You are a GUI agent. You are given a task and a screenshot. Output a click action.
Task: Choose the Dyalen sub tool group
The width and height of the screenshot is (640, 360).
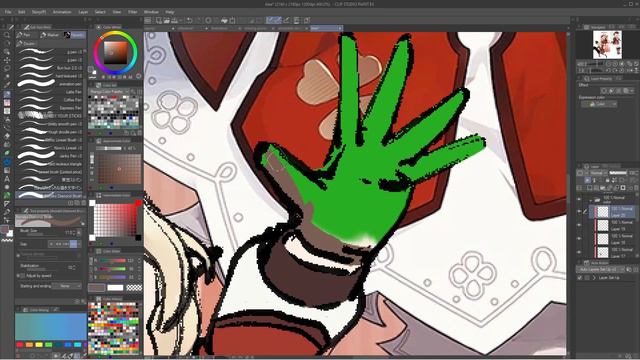[x=27, y=43]
